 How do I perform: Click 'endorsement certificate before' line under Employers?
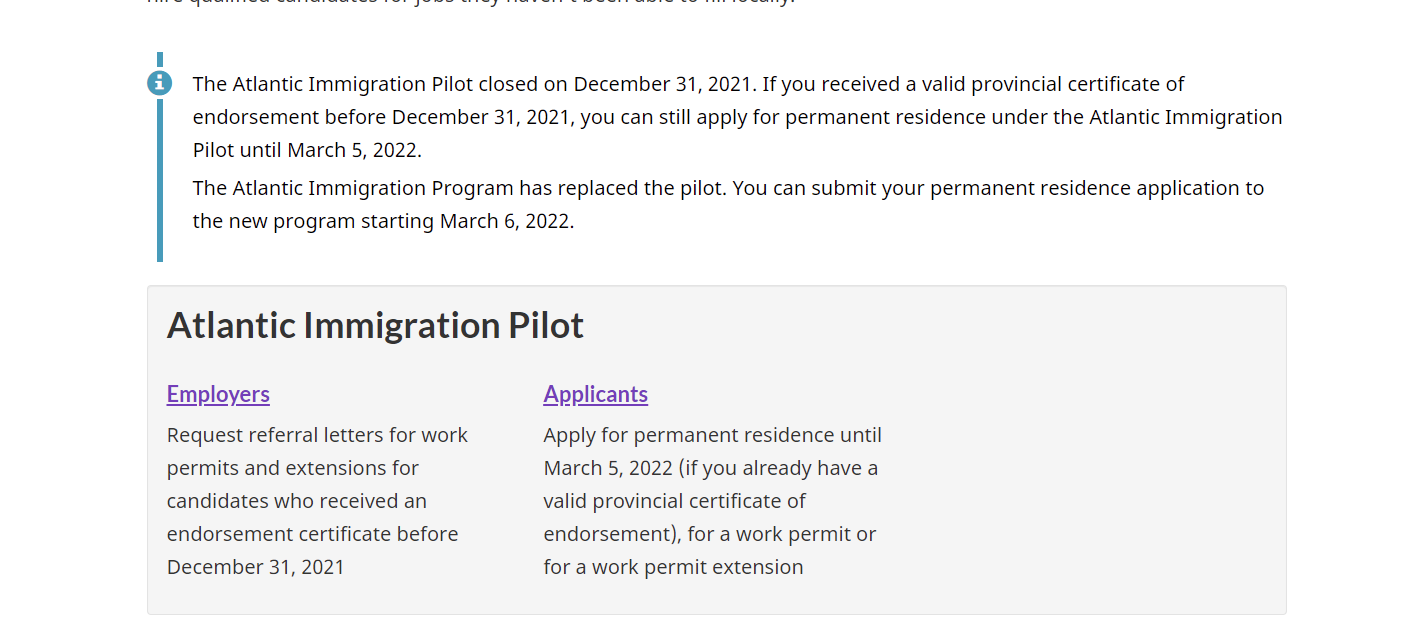point(312,534)
